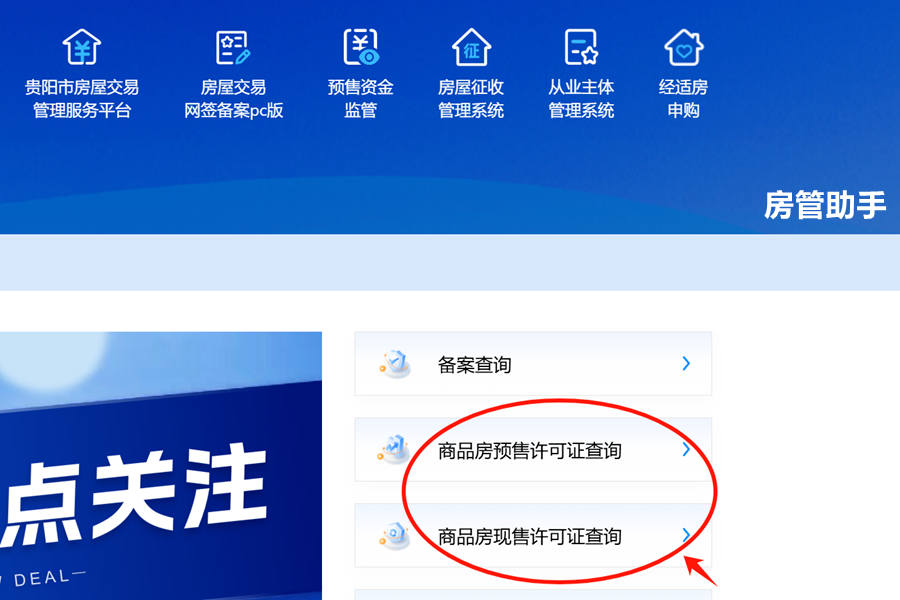Click the 从业主体管理系统 star document icon
This screenshot has width=900, height=600.
pyautogui.click(x=581, y=47)
